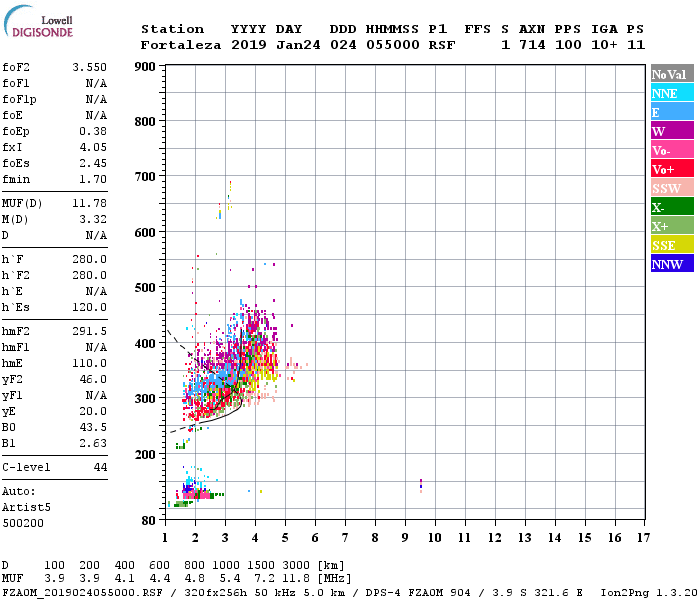Click the foF2 value 3.550

coord(90,67)
